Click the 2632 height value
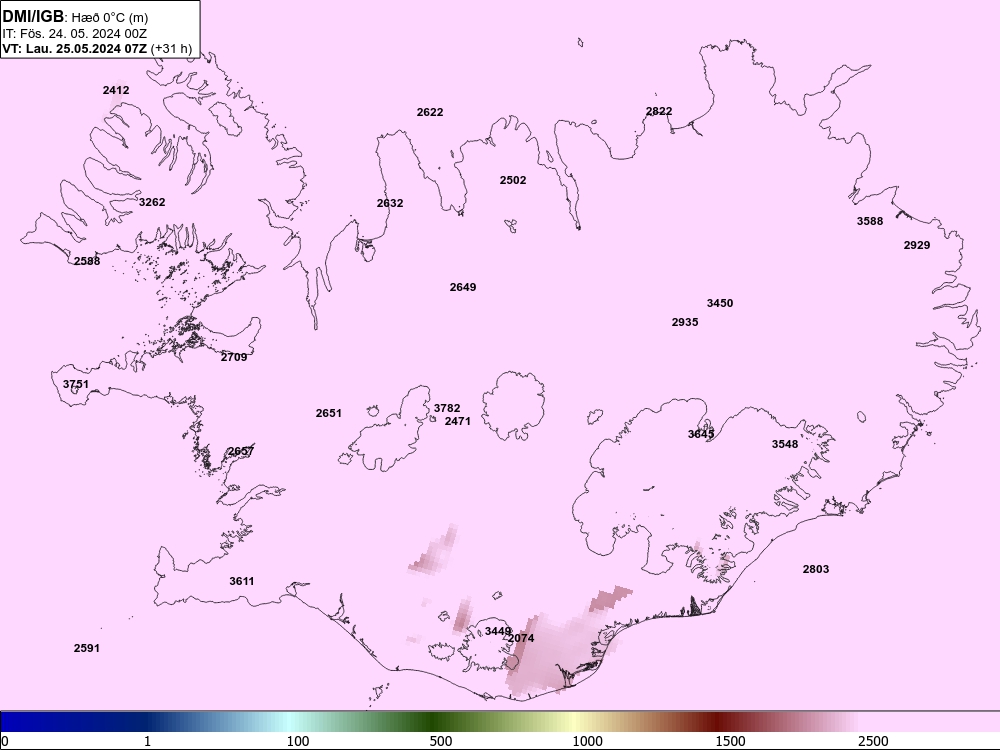The height and width of the screenshot is (750, 1000). (x=390, y=203)
